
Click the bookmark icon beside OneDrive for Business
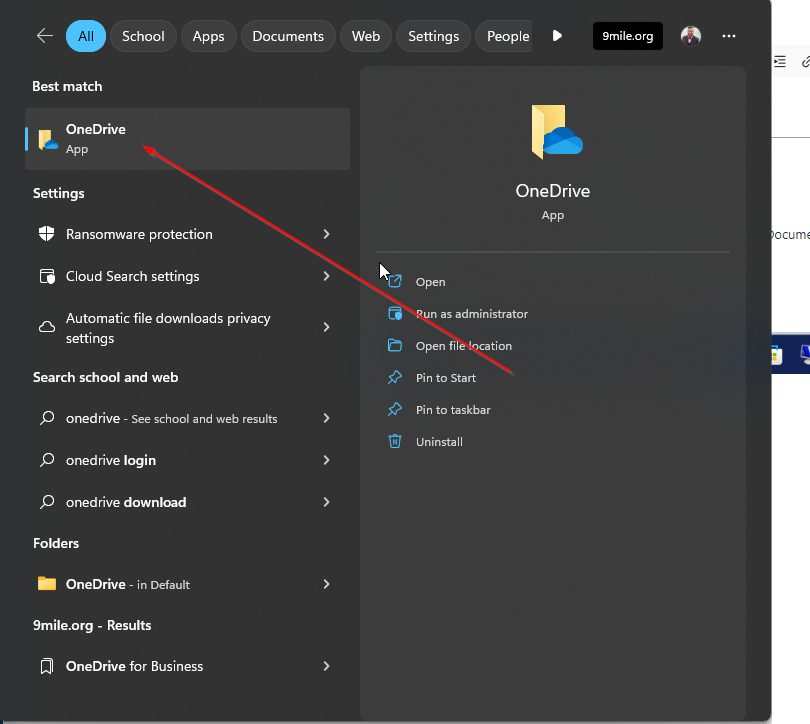tap(46, 666)
